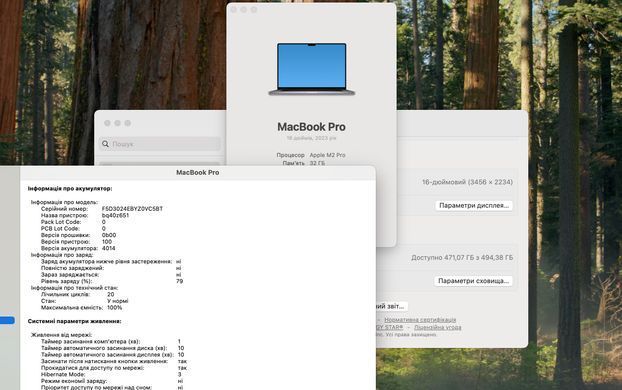Click the partially hidden system report button ending in звіт…
Viewport: 622px width, 390px height.
[392, 306]
